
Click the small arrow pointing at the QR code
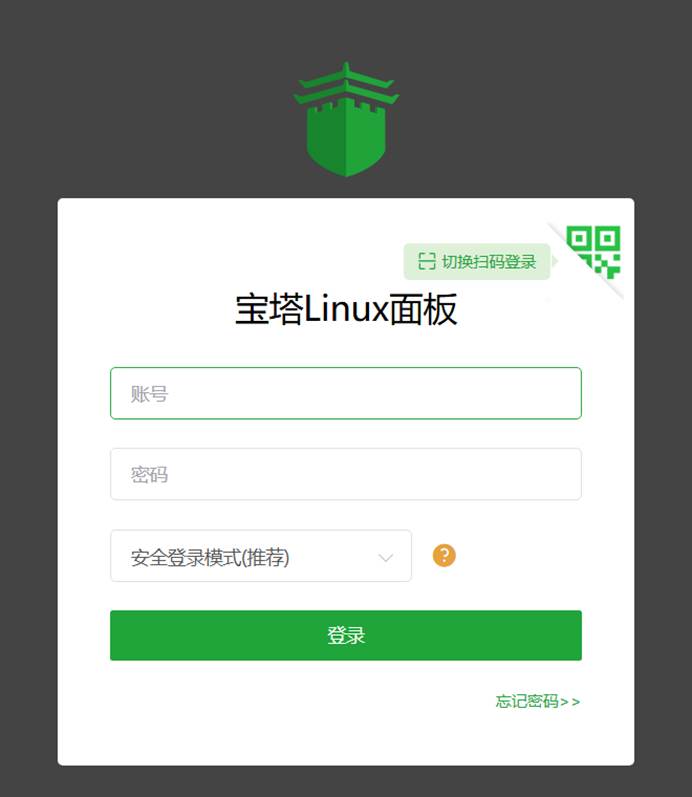point(554,261)
